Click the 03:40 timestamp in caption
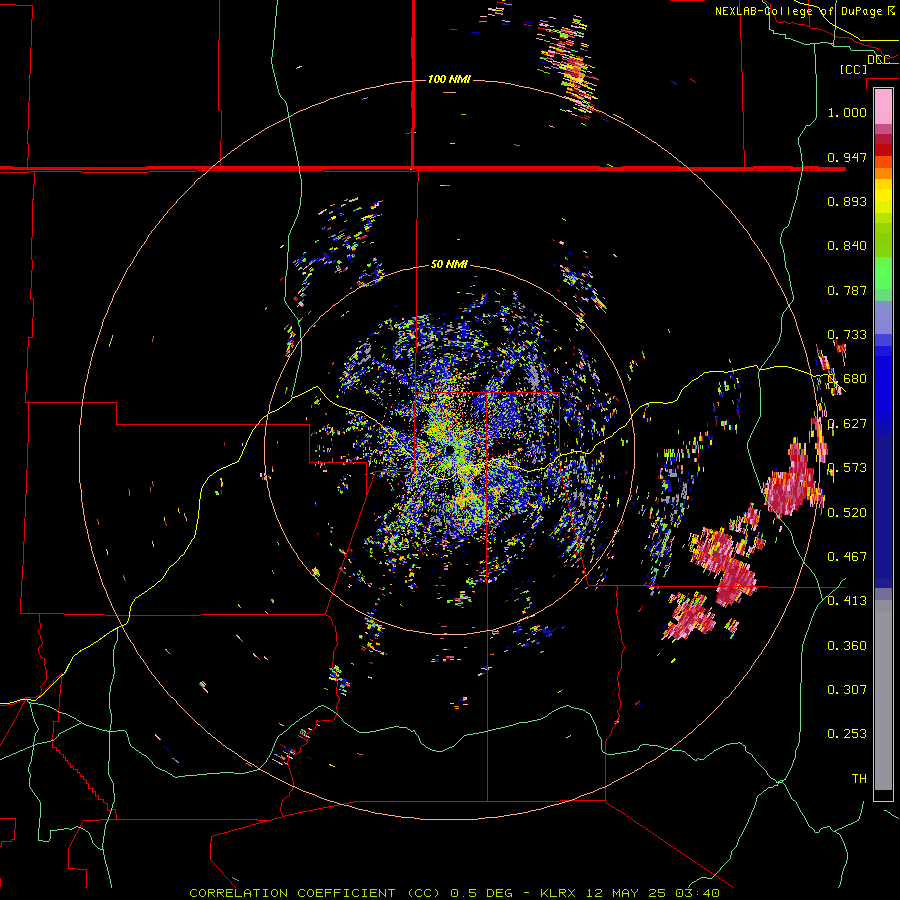 tap(697, 893)
